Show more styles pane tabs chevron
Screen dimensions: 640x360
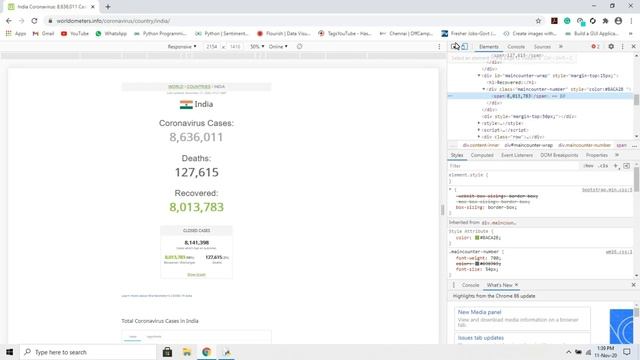point(617,155)
